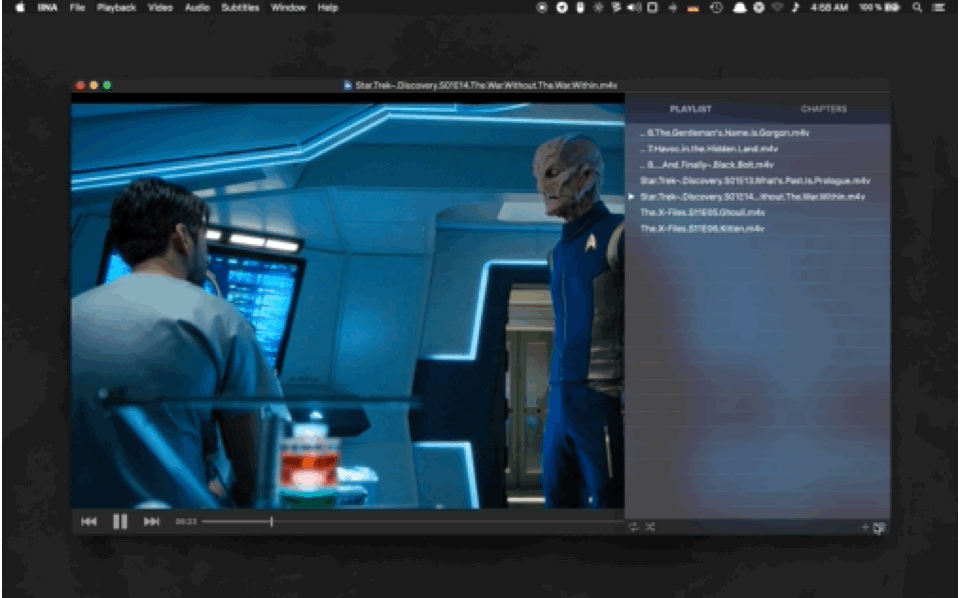Pause the video playback
The width and height of the screenshot is (960, 598).
[120, 521]
